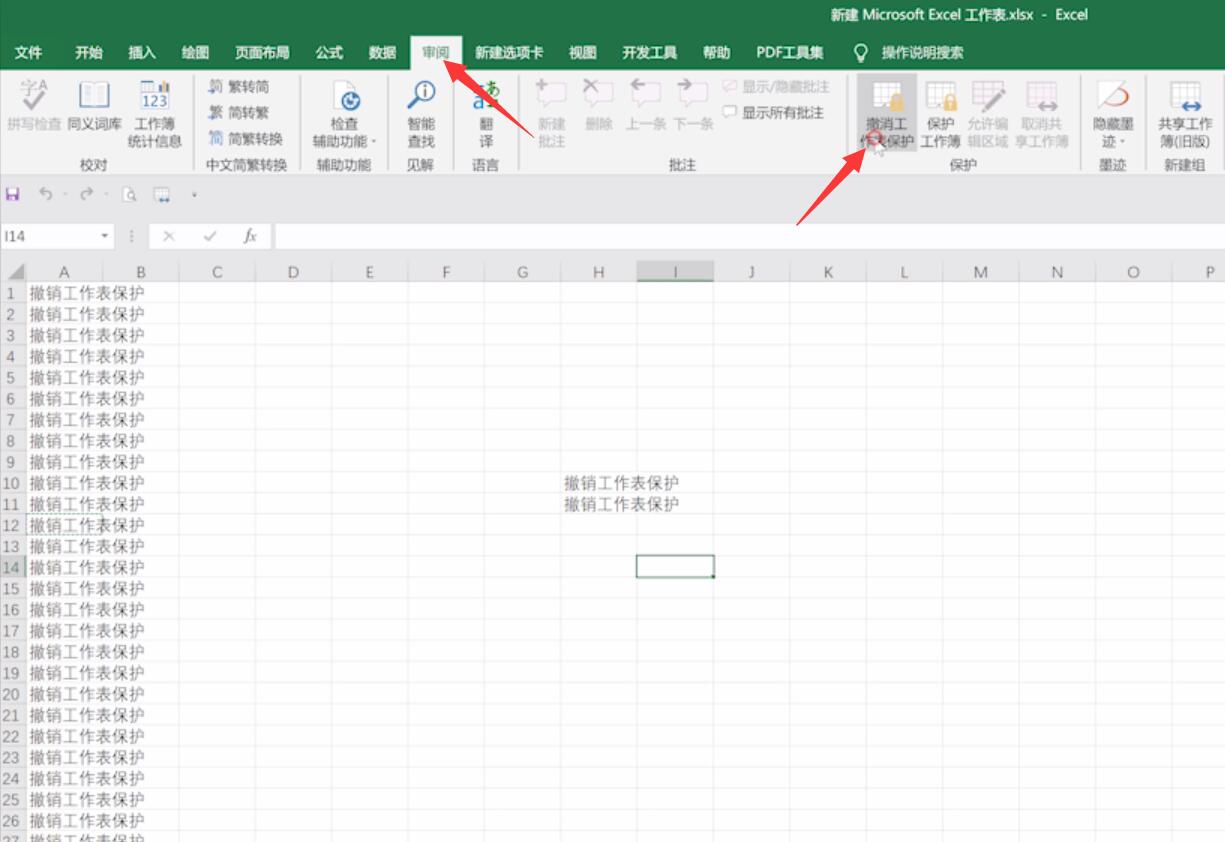Click the shared workbook icon in quick access toolbar
The image size is (1225, 842).
161,194
